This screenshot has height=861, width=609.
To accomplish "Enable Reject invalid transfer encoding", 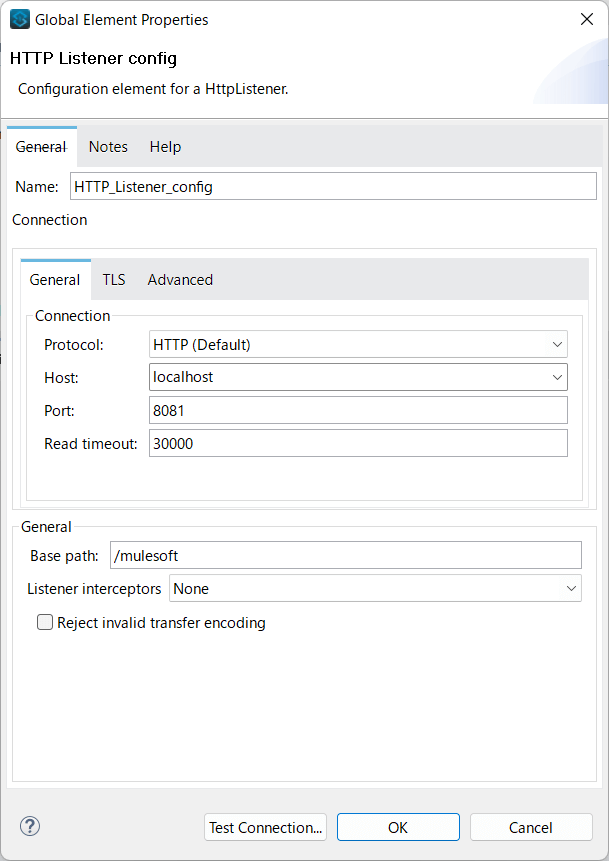I will (45, 623).
